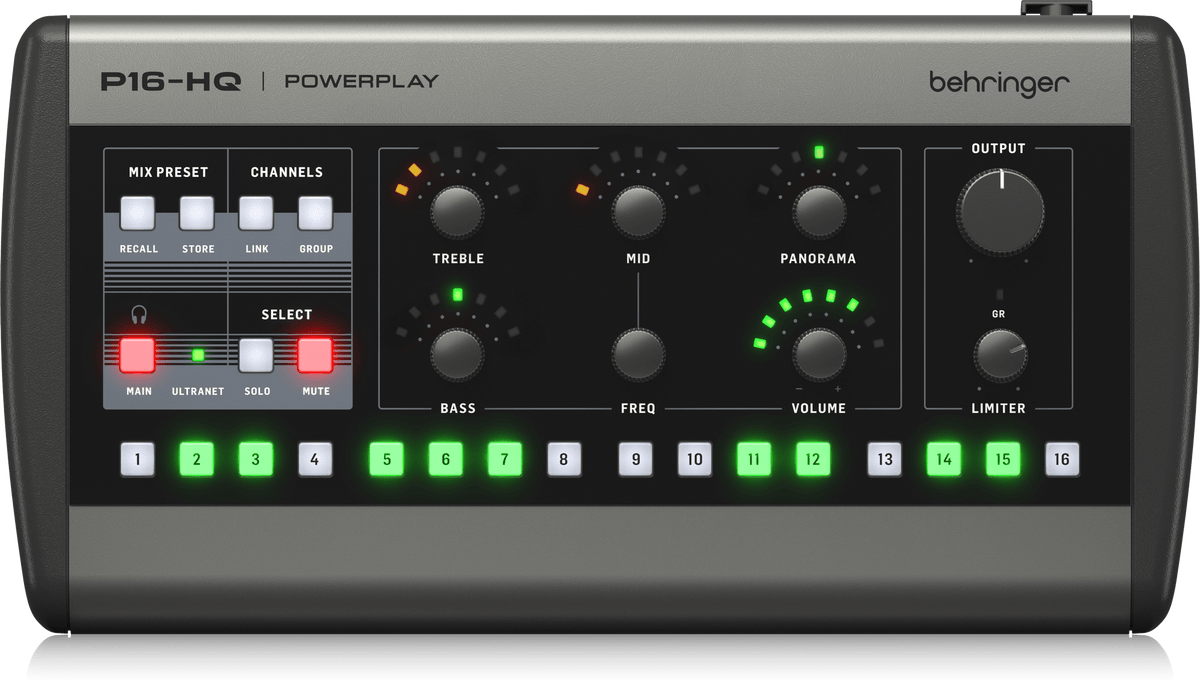Click the LIMITER knob
This screenshot has width=1200, height=682.
click(x=999, y=356)
